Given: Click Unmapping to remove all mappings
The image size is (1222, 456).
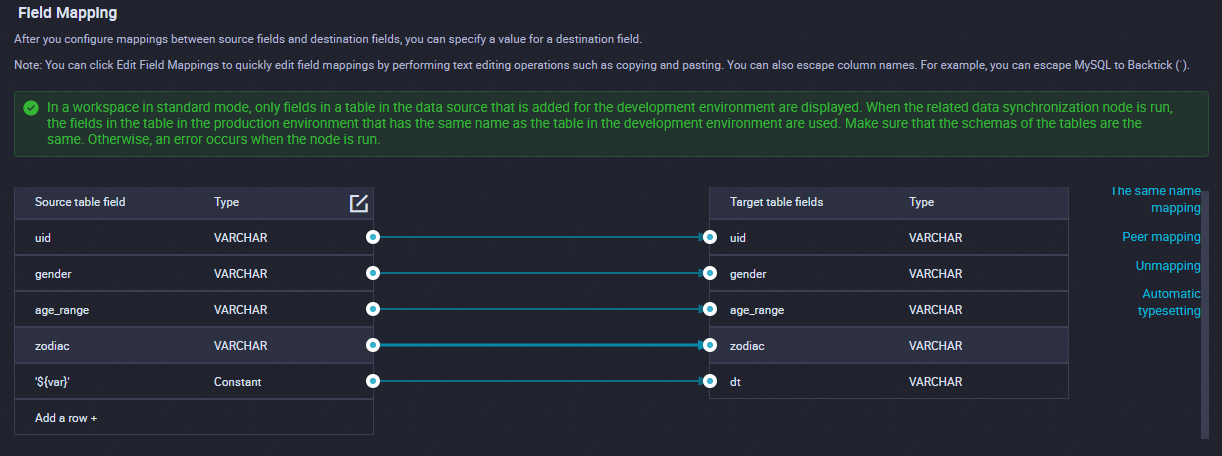Looking at the screenshot, I should pos(1167,267).
